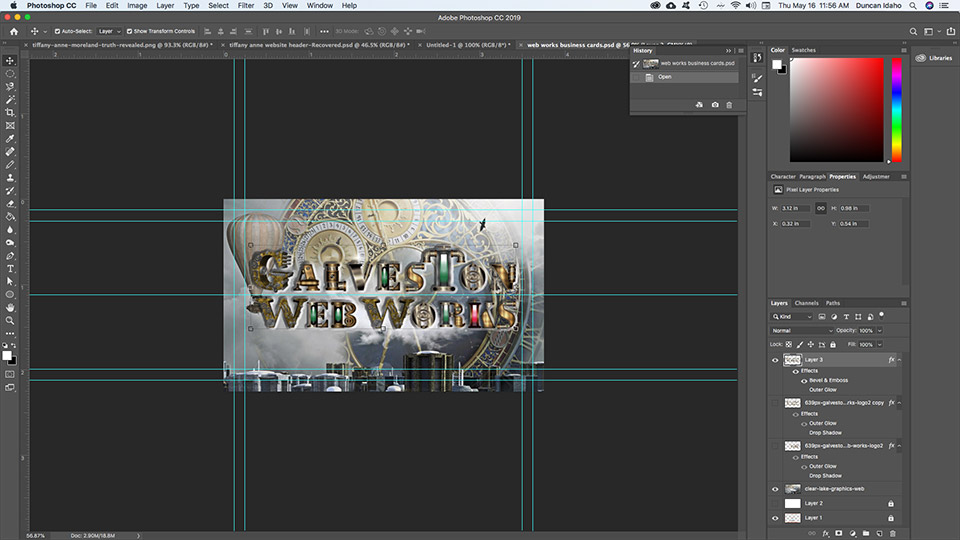Open the layer filter Kind dropdown
This screenshot has height=540, width=960.
click(792, 317)
